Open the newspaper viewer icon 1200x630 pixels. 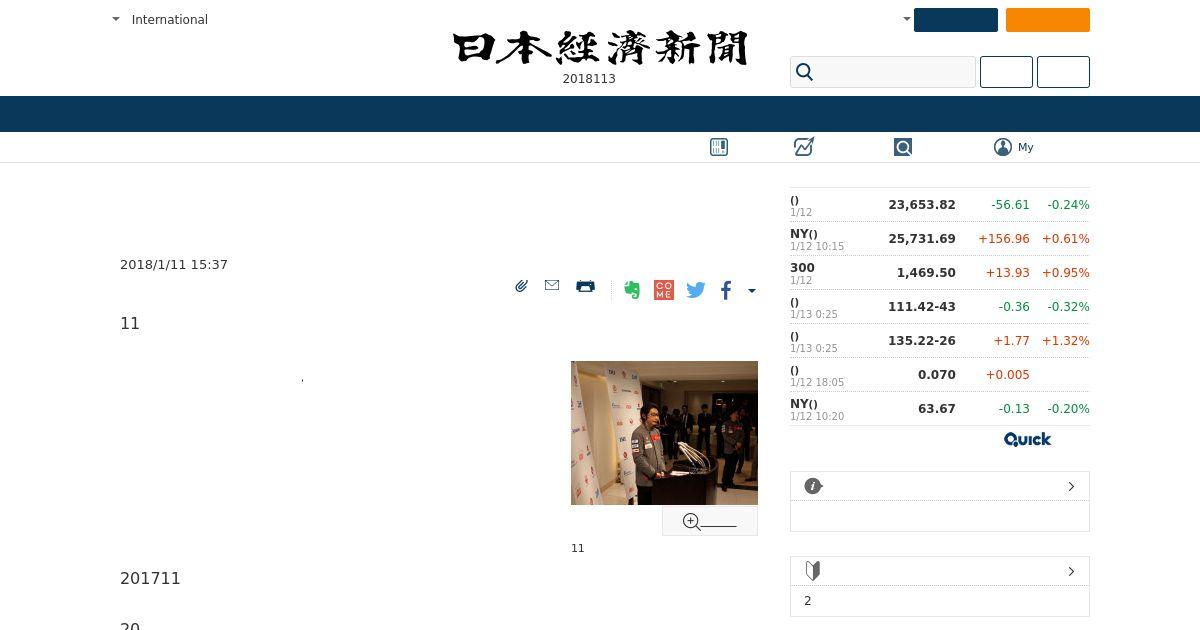[x=719, y=147]
